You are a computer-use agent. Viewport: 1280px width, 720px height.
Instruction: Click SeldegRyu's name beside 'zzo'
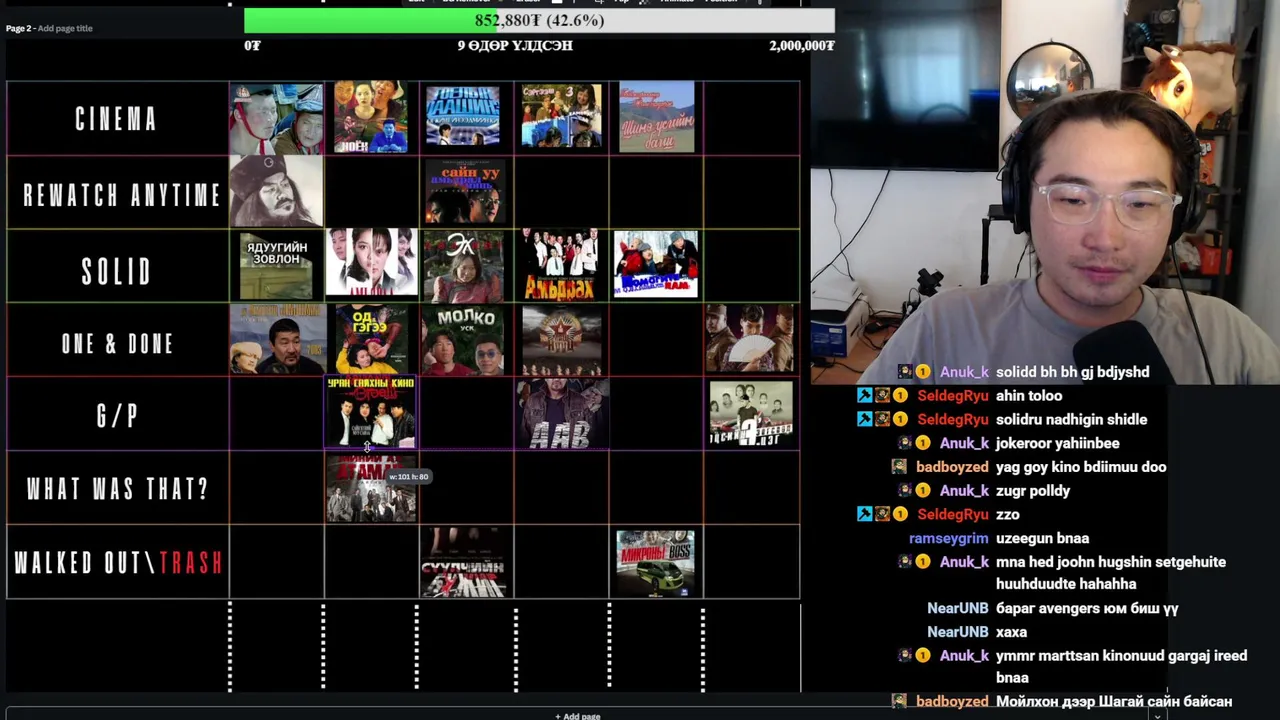point(952,514)
